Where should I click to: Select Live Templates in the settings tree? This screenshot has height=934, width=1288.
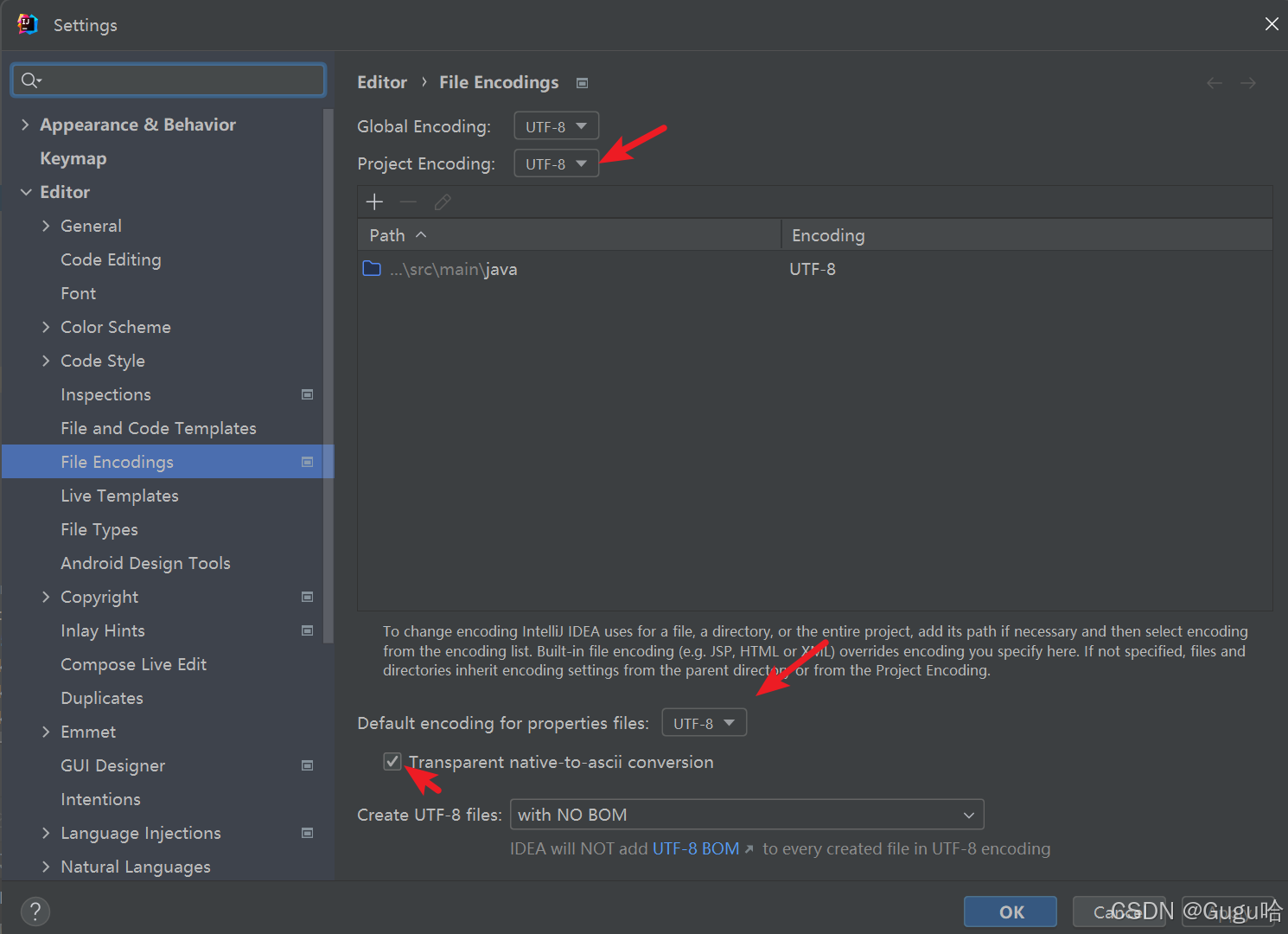119,496
